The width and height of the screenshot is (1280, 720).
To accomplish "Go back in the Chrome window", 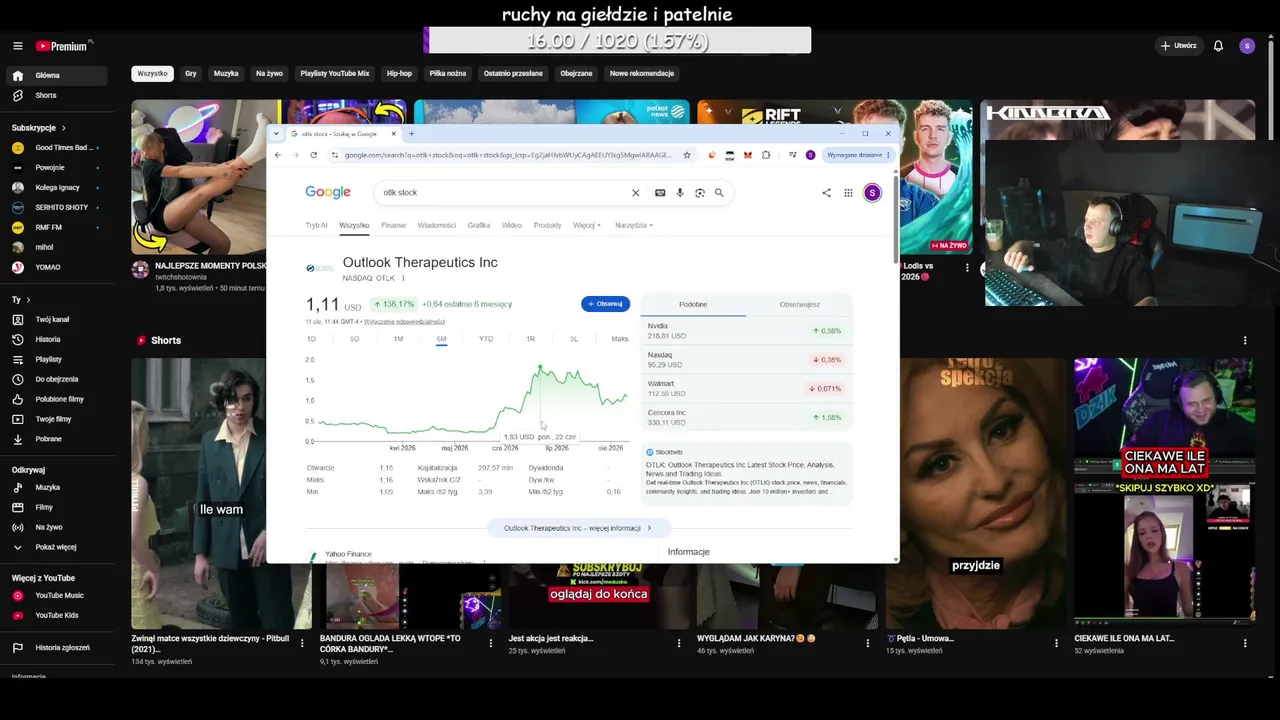I will click(x=278, y=155).
